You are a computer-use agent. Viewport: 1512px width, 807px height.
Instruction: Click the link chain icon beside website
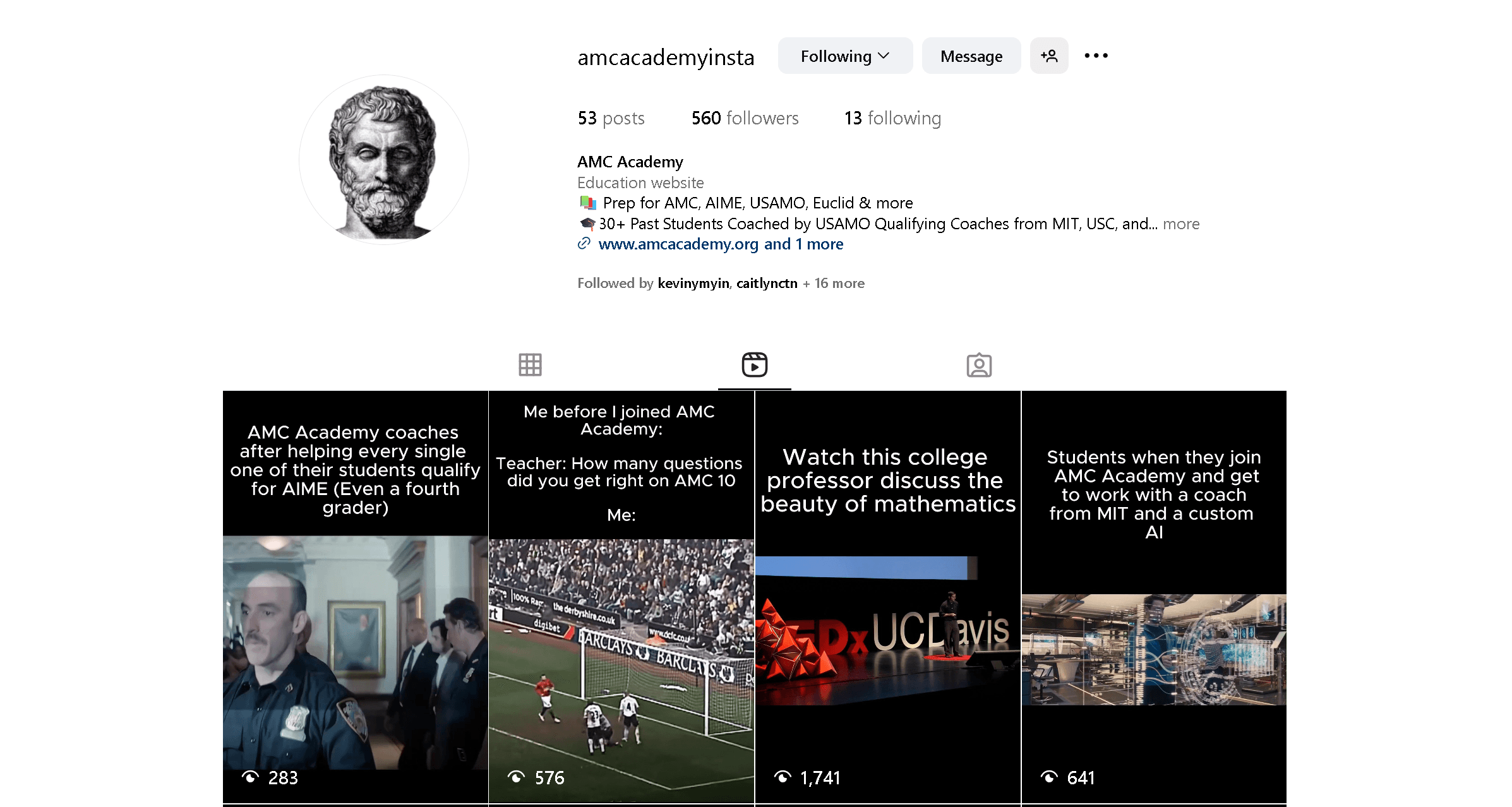pyautogui.click(x=584, y=244)
